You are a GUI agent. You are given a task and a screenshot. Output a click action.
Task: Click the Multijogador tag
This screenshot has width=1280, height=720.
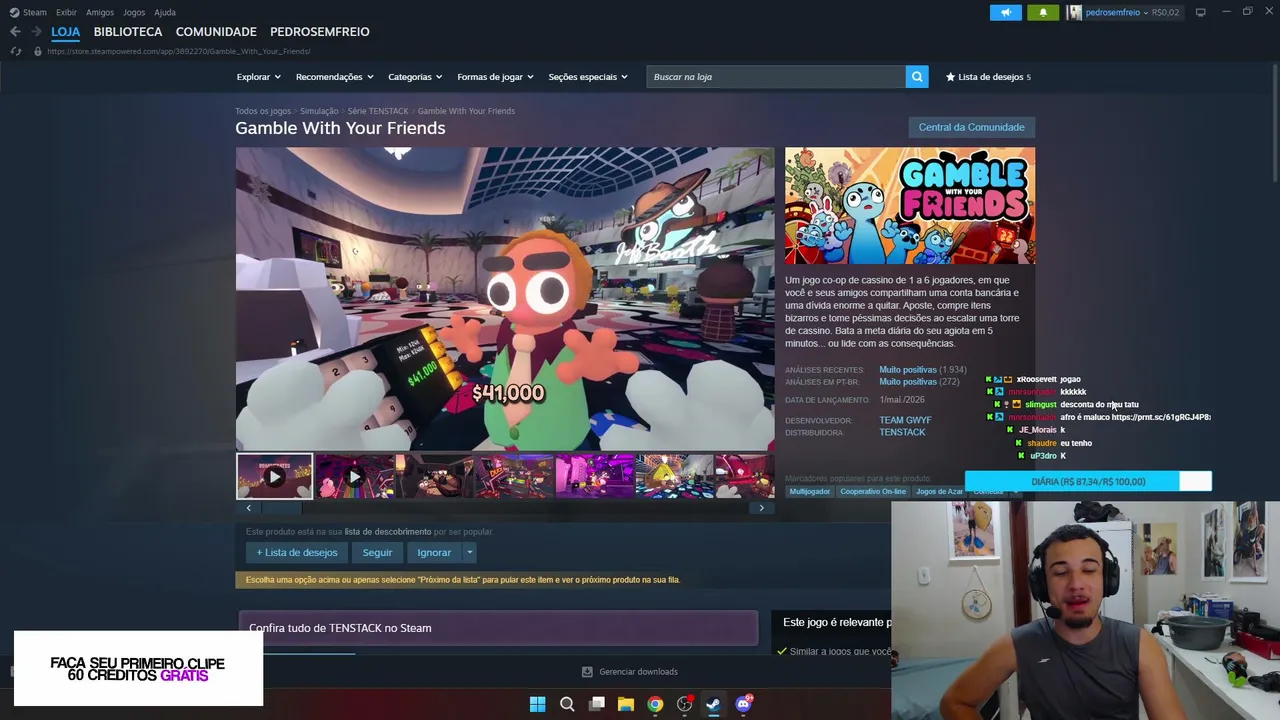(x=810, y=492)
